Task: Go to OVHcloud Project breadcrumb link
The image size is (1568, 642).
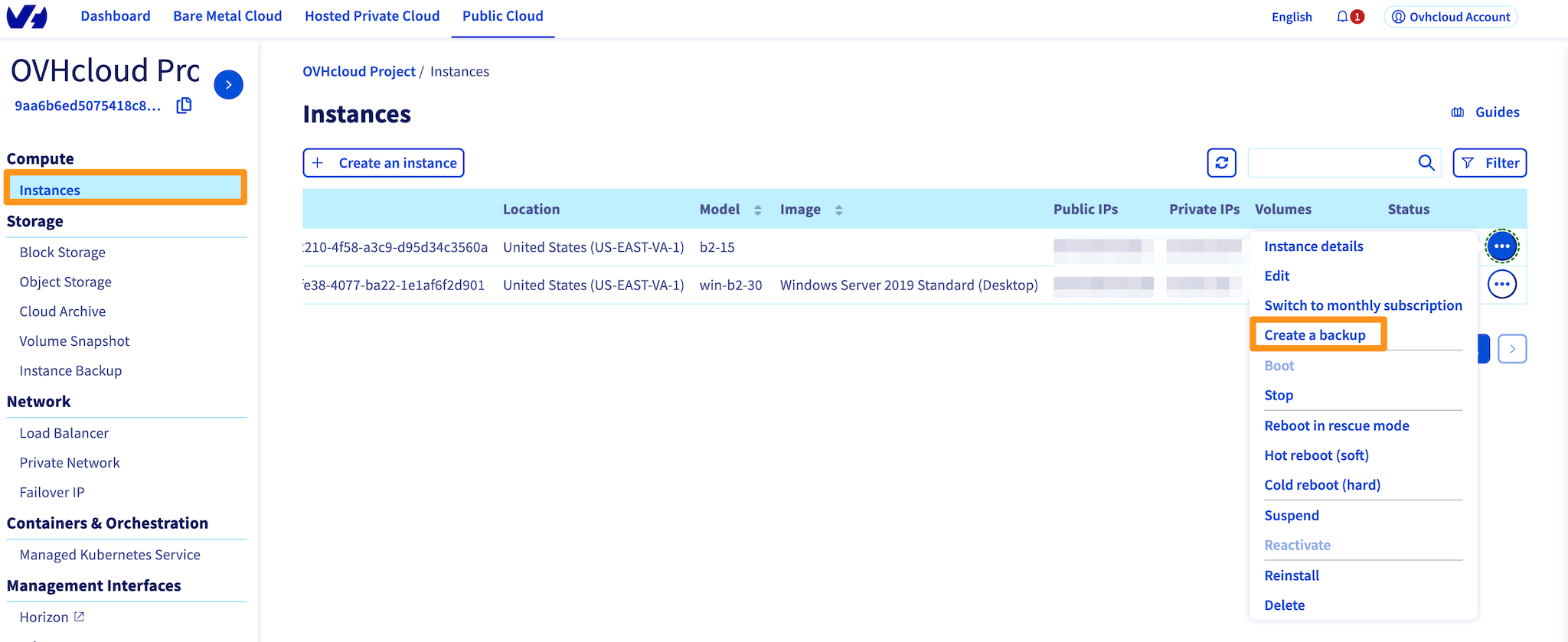Action: 359,72
